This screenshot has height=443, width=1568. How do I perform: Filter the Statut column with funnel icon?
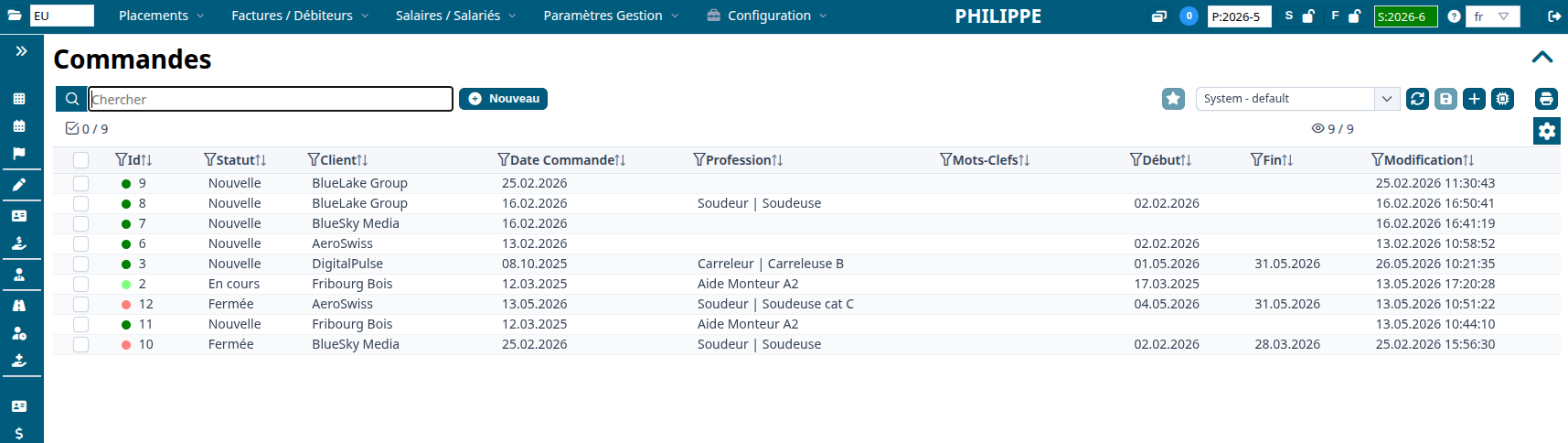(209, 160)
